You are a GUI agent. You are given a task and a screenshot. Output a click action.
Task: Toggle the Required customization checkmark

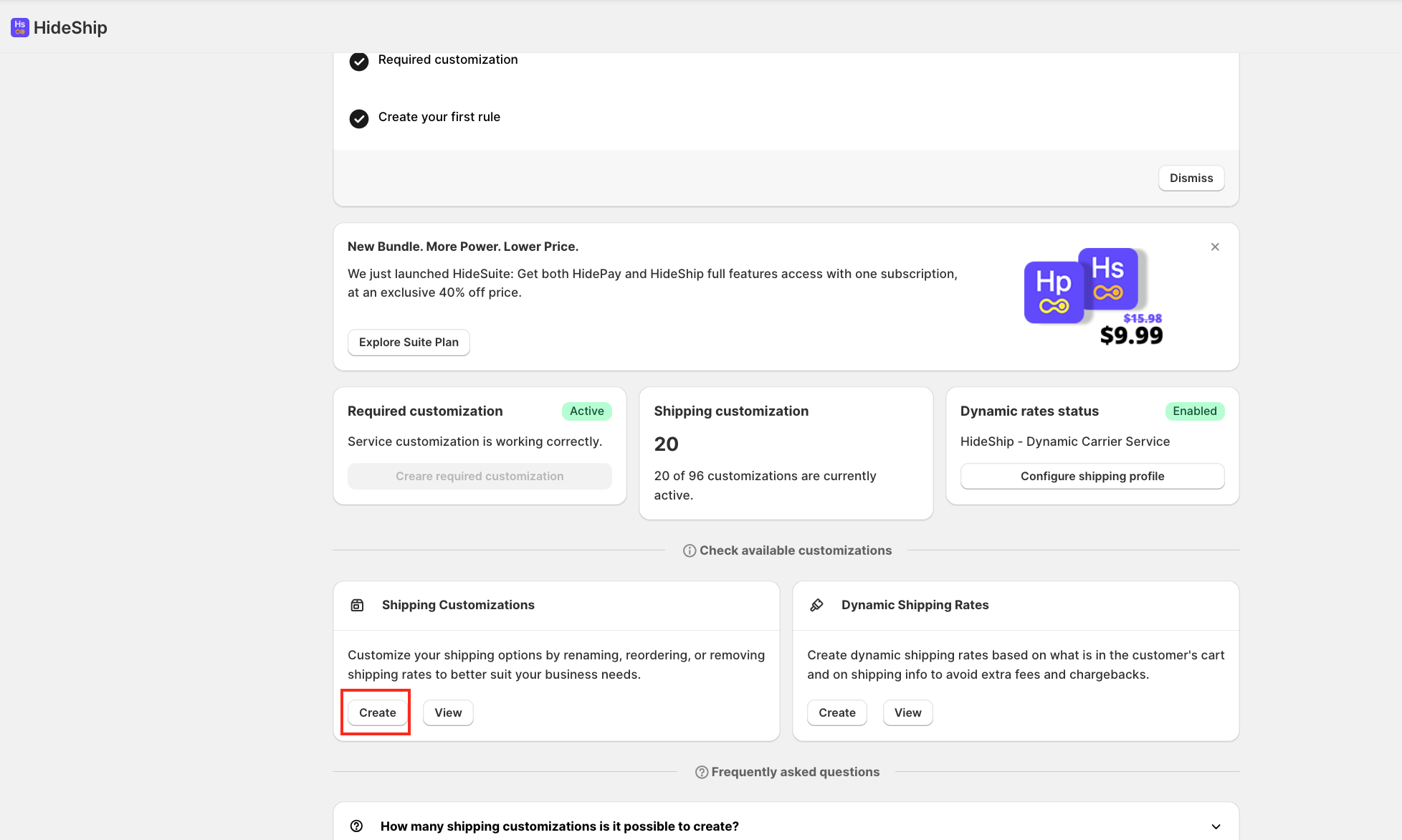tap(359, 61)
